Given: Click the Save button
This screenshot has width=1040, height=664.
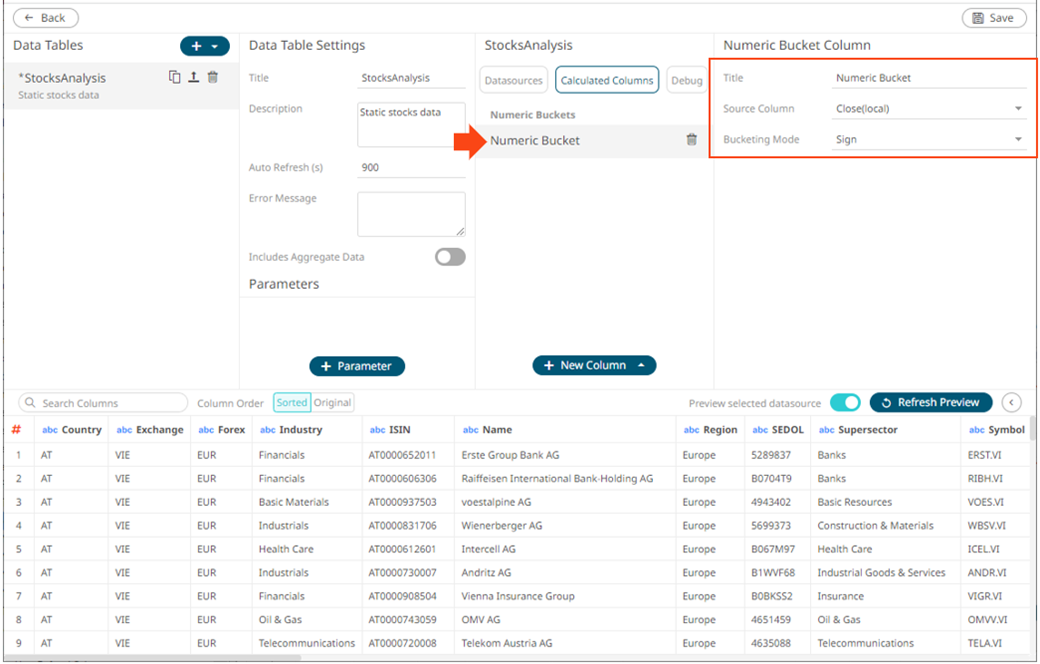Looking at the screenshot, I should pos(993,18).
